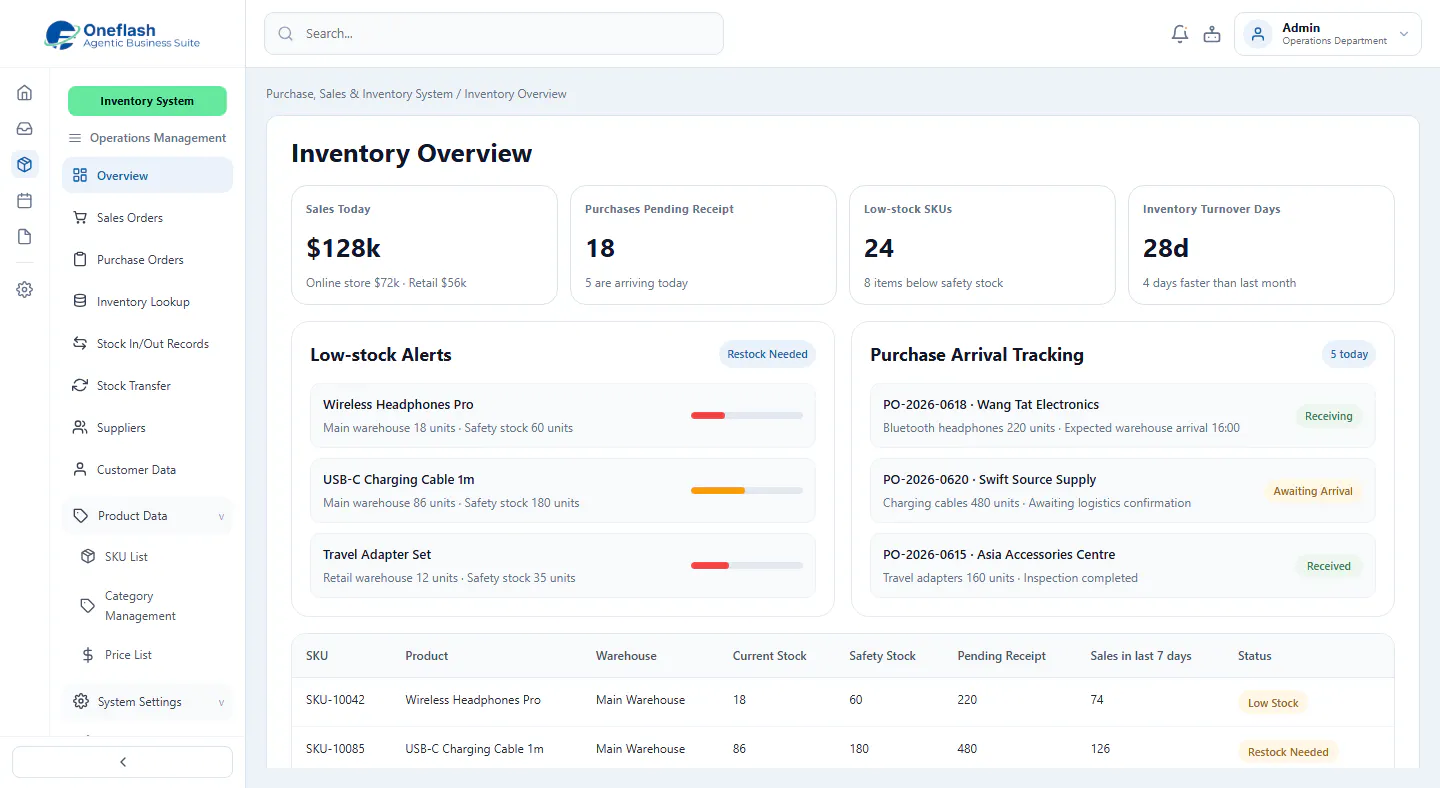Open the Purchases Pending Receipt card
Screen dimensions: 1440x788
pos(703,245)
